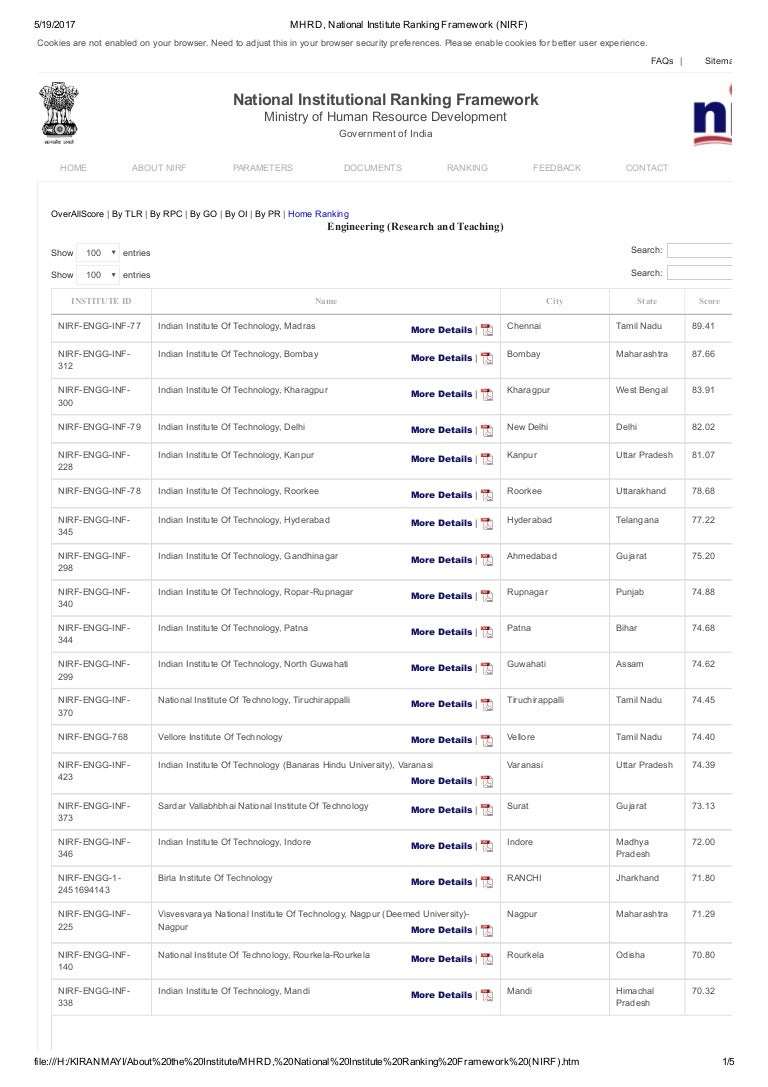Click More Details for IIT Delhi

441,430
